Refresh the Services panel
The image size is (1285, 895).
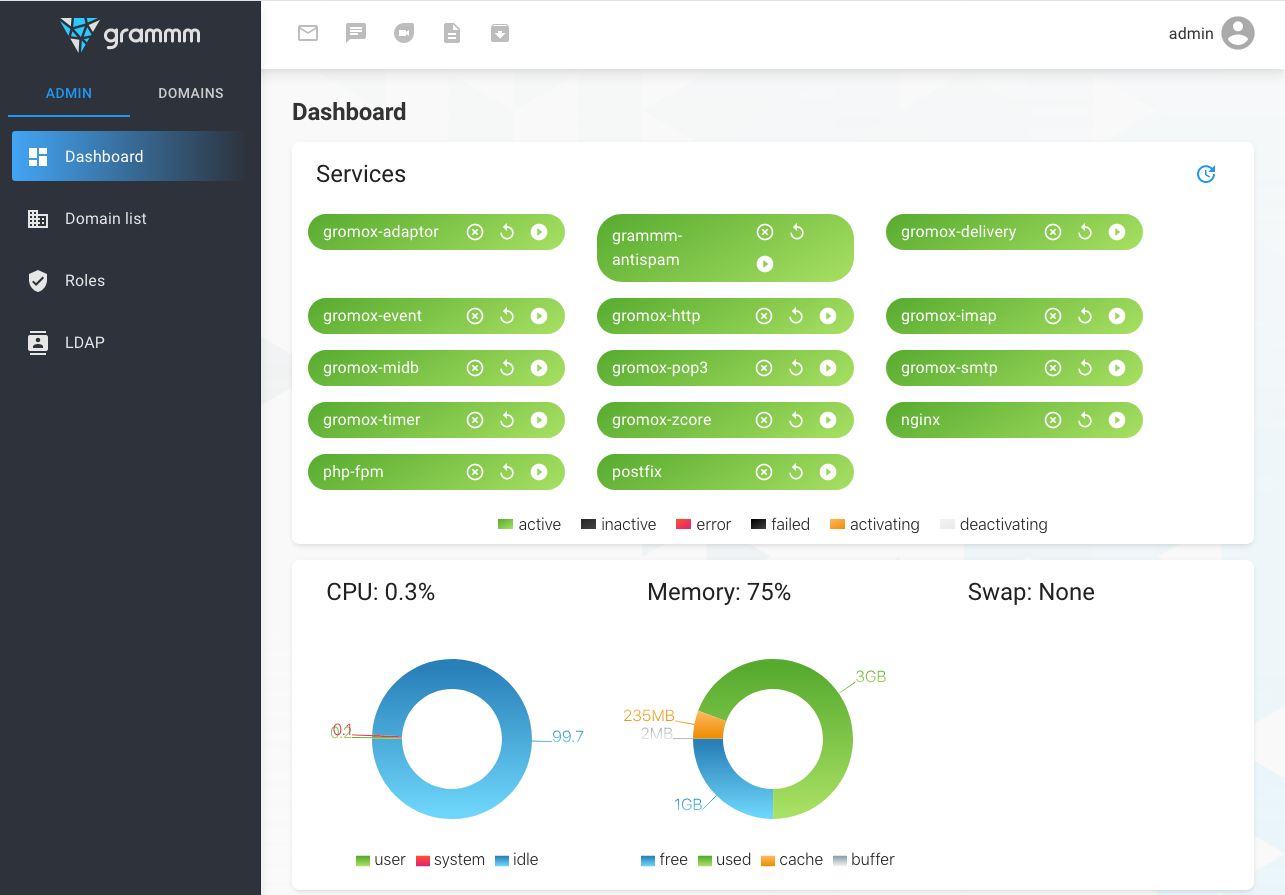coord(1206,174)
